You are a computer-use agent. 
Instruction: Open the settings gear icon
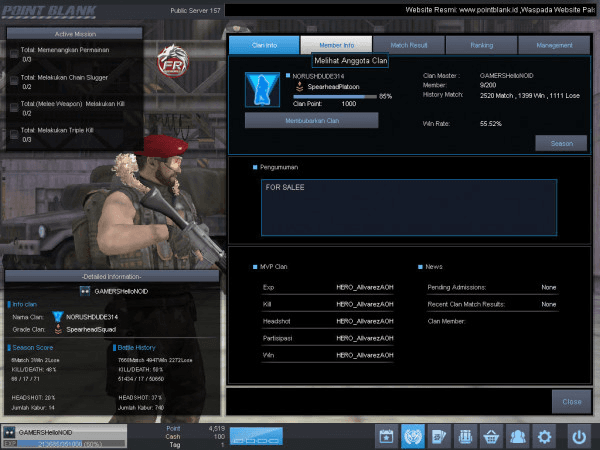click(x=544, y=437)
